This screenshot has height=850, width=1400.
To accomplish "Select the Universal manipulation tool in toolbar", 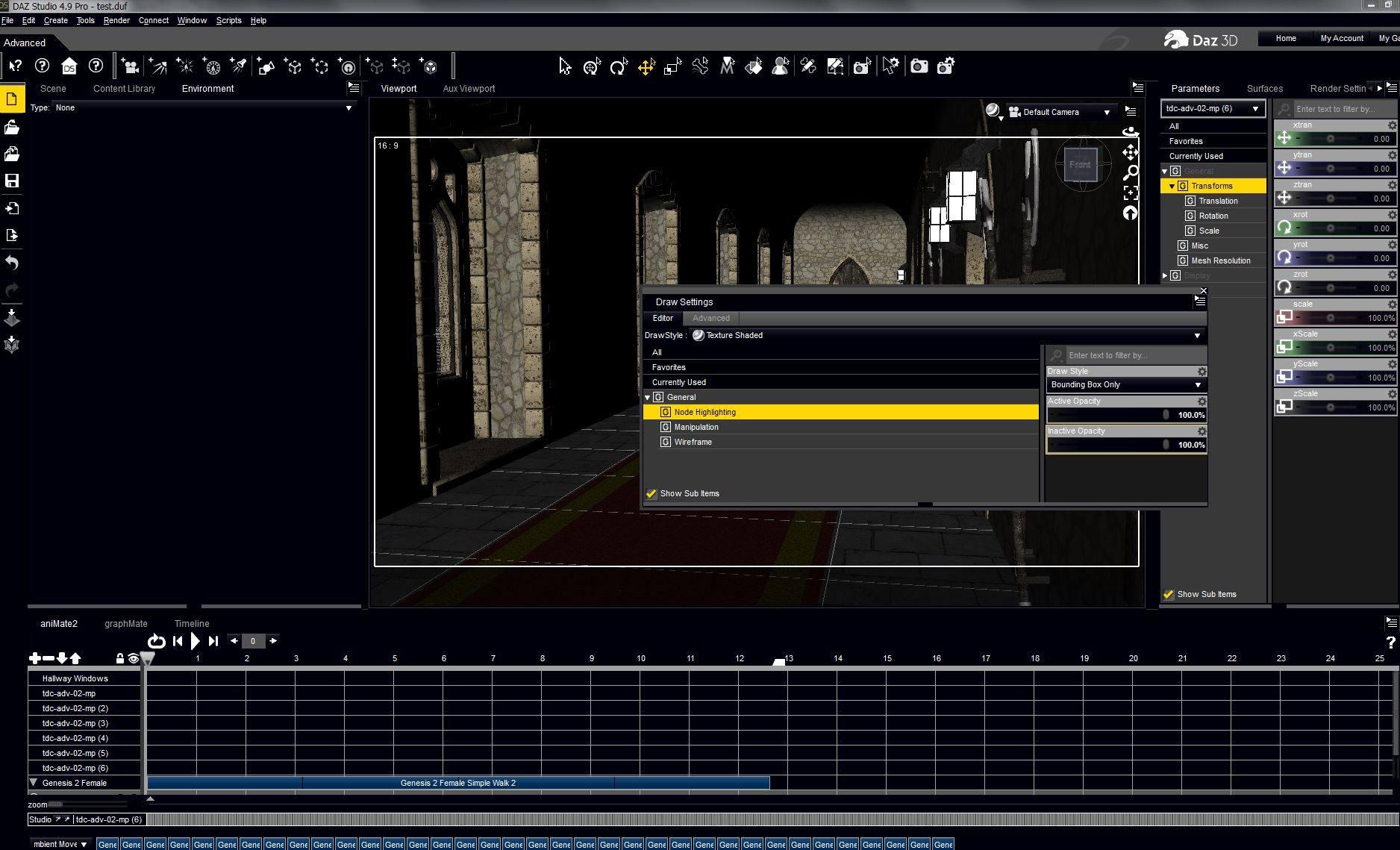I will click(x=592, y=67).
